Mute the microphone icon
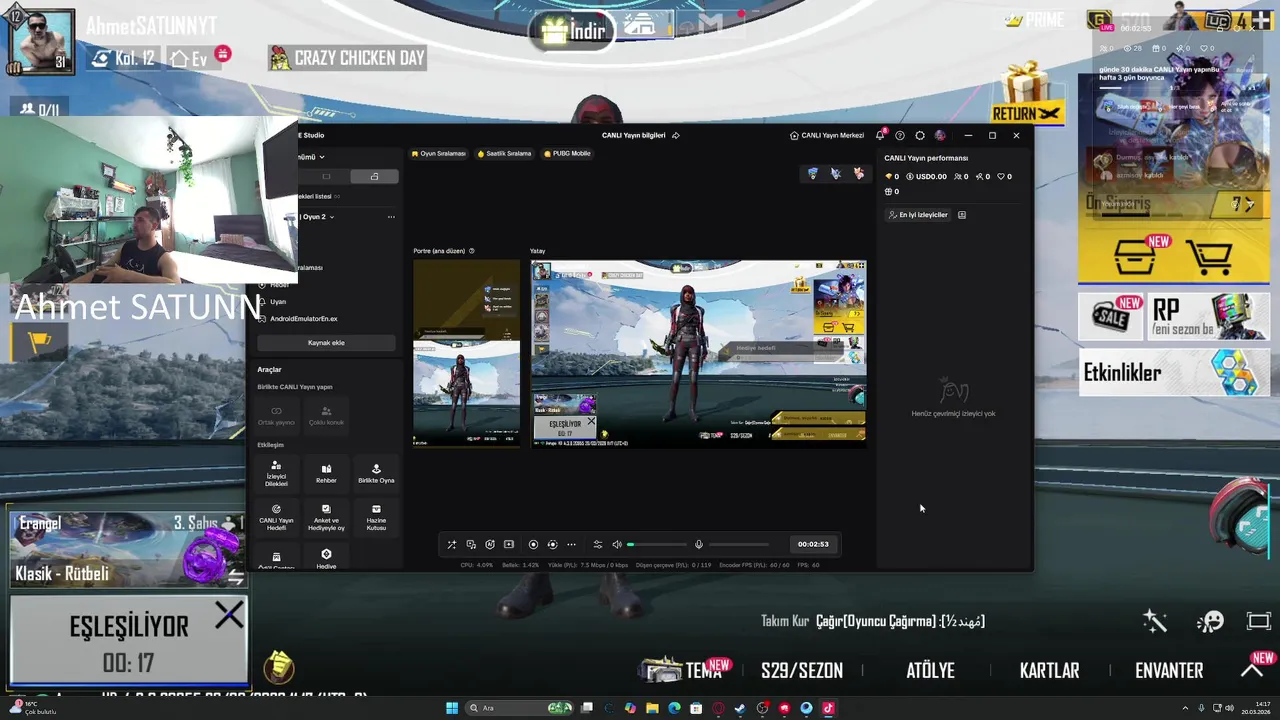The width and height of the screenshot is (1280, 720). click(x=699, y=544)
